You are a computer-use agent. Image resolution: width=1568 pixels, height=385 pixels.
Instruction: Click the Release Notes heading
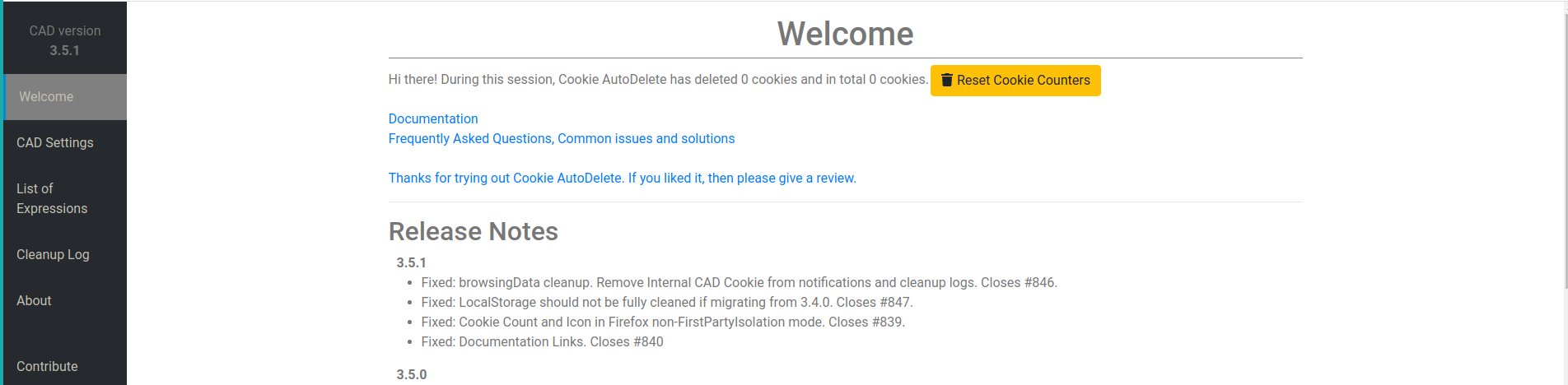click(x=474, y=232)
